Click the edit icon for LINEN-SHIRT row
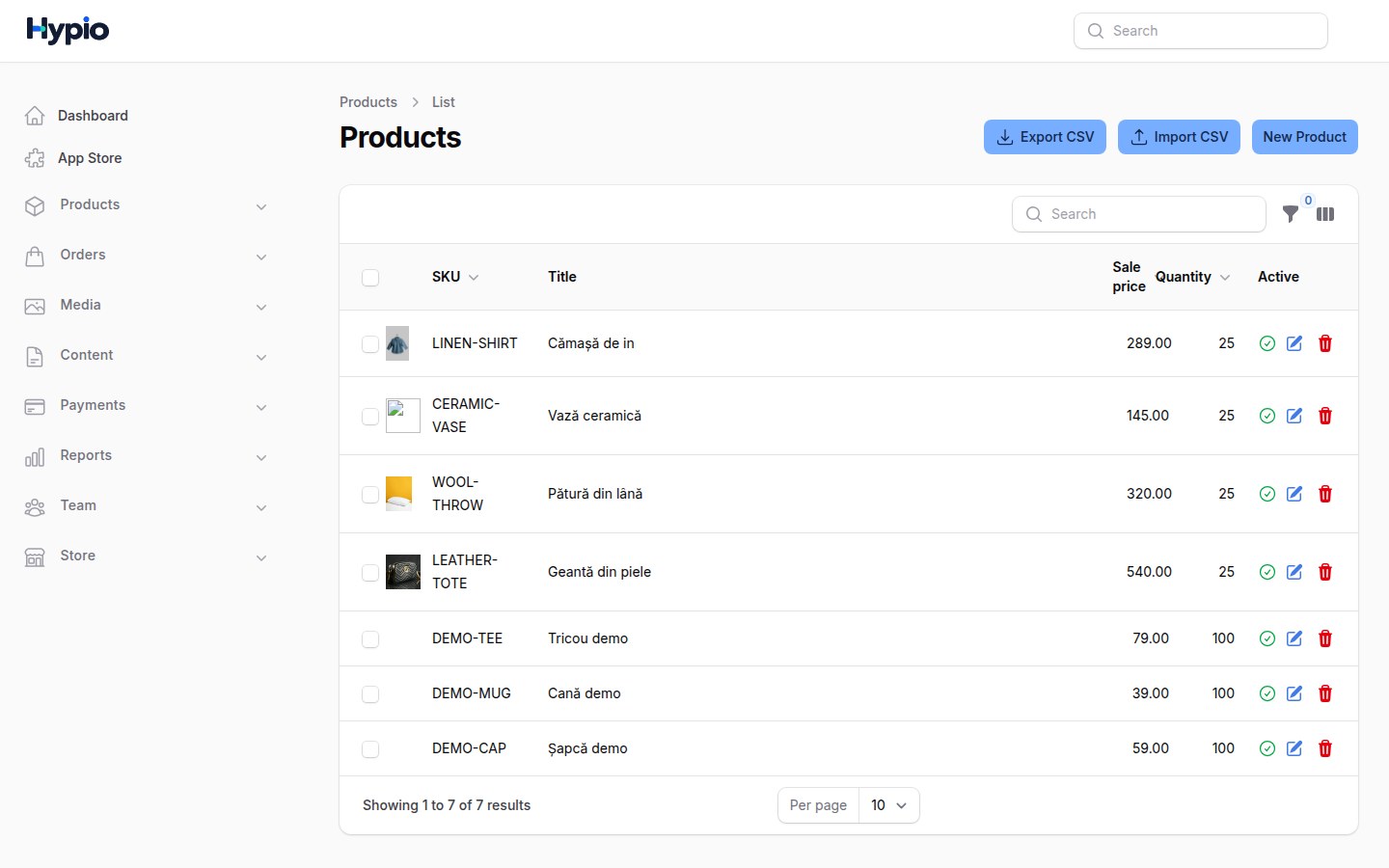This screenshot has width=1389, height=868. [1294, 343]
